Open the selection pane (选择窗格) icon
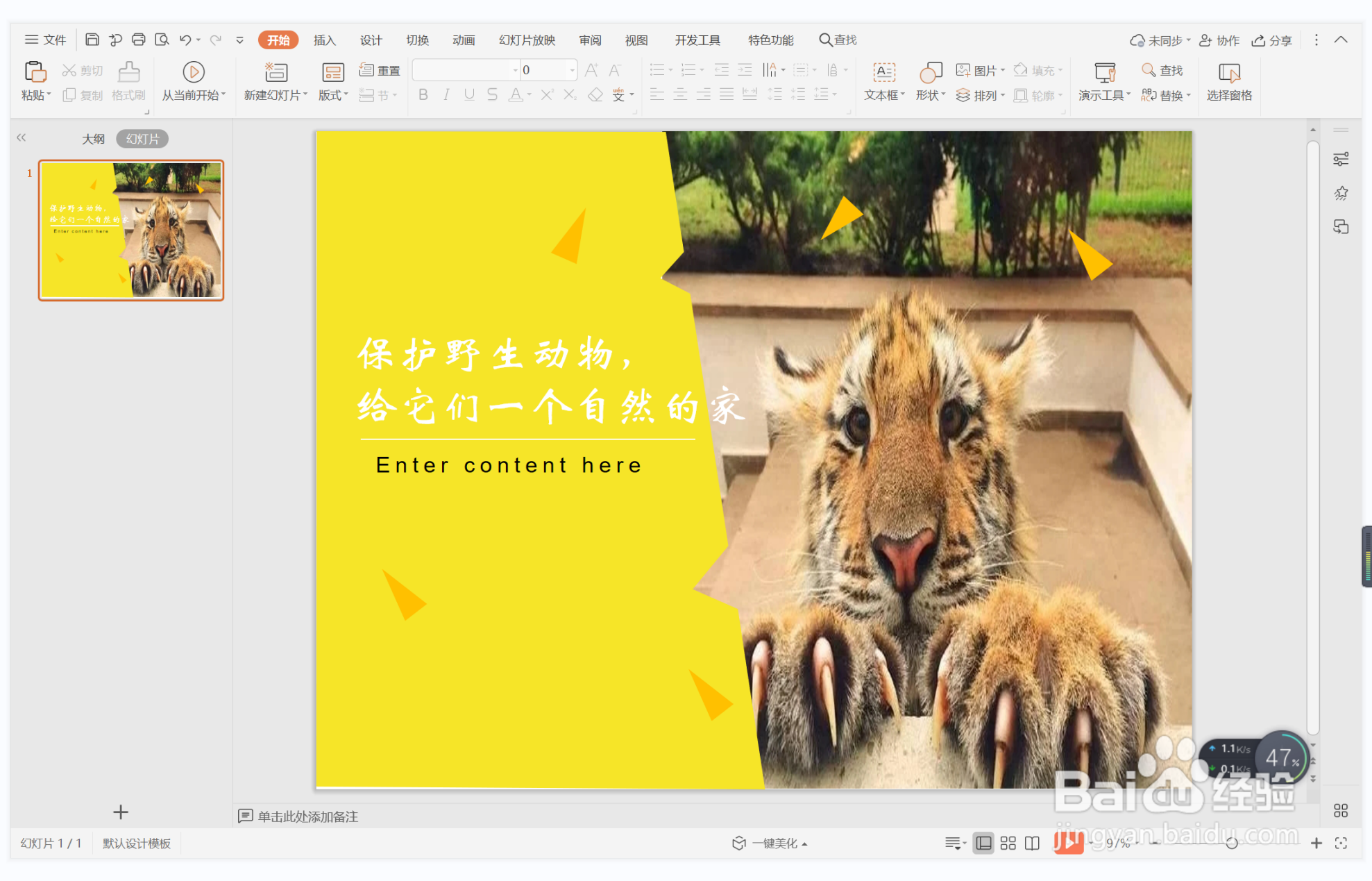 1228,72
